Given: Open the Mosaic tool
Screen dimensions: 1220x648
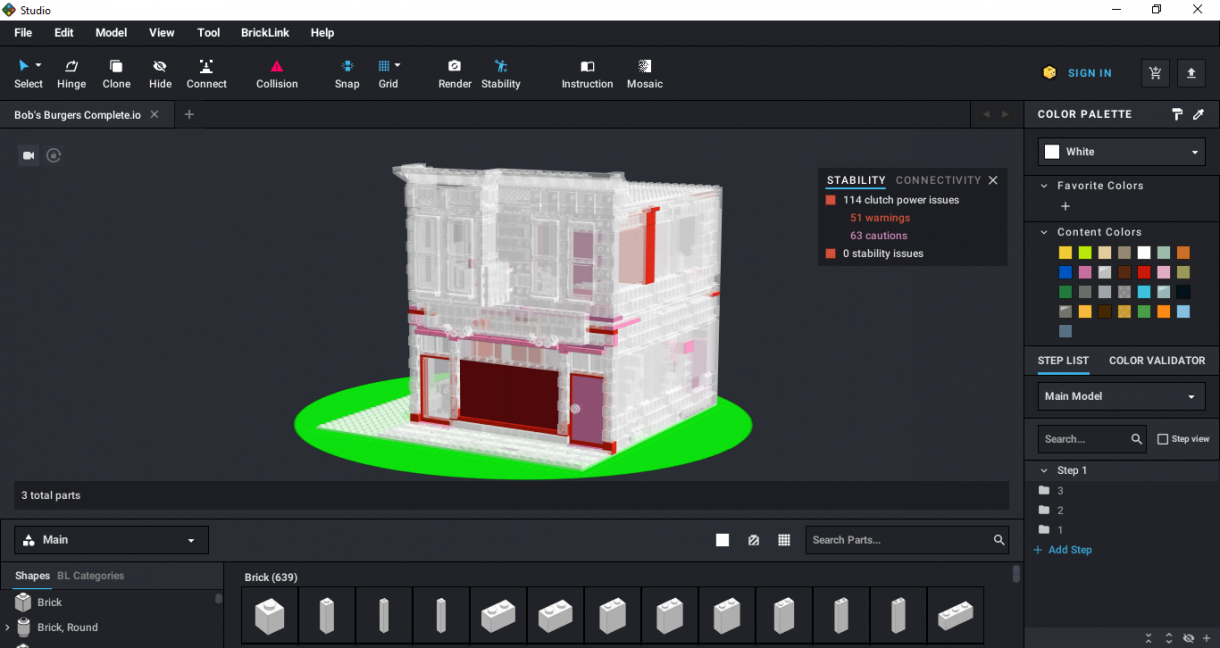Looking at the screenshot, I should pyautogui.click(x=645, y=74).
